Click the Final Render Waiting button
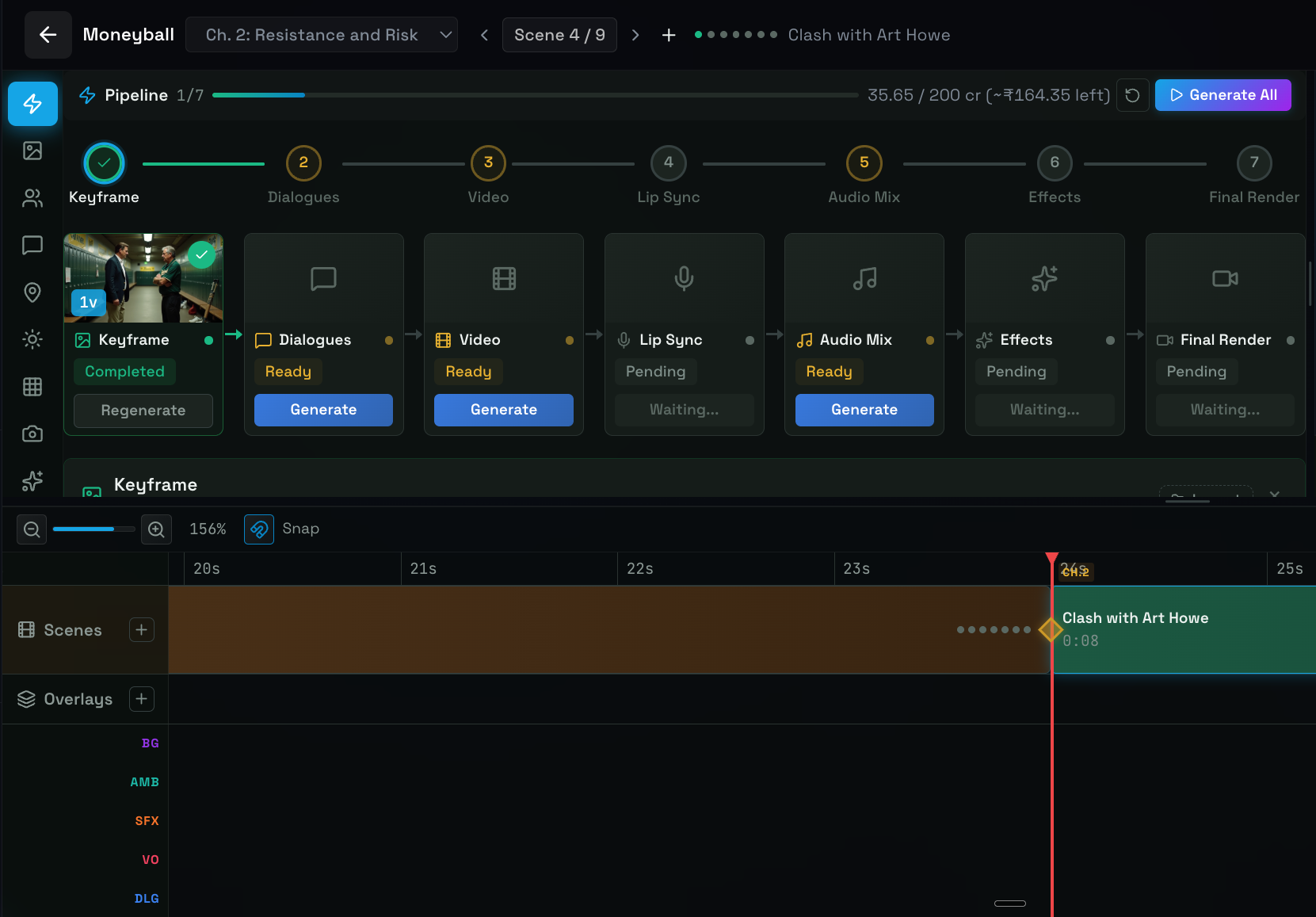The width and height of the screenshot is (1316, 917). [1225, 410]
